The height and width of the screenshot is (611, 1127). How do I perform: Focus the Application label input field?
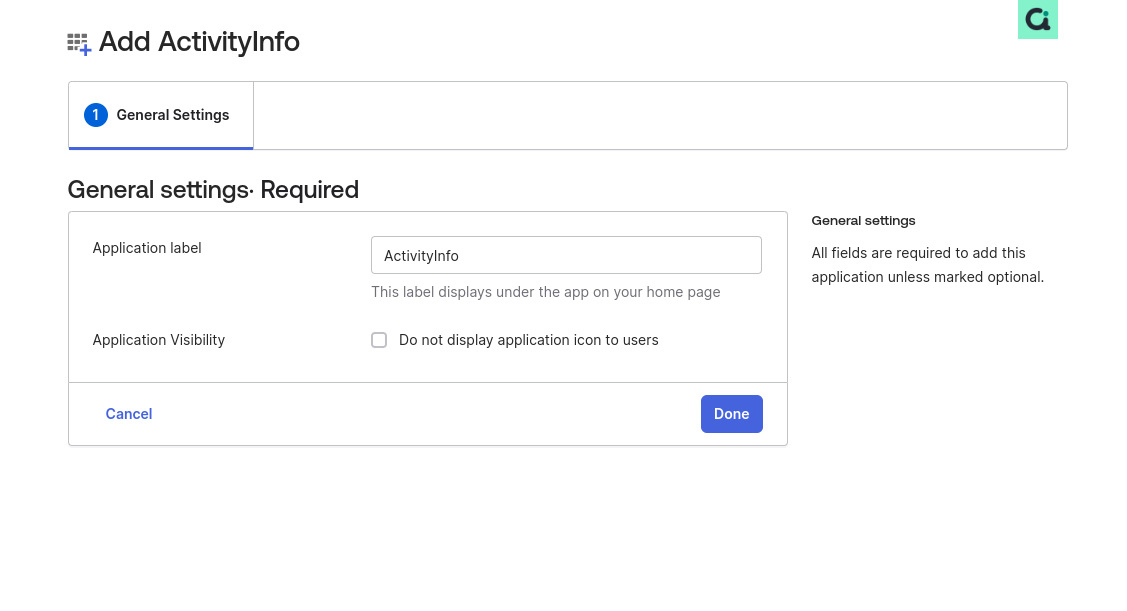coord(566,255)
